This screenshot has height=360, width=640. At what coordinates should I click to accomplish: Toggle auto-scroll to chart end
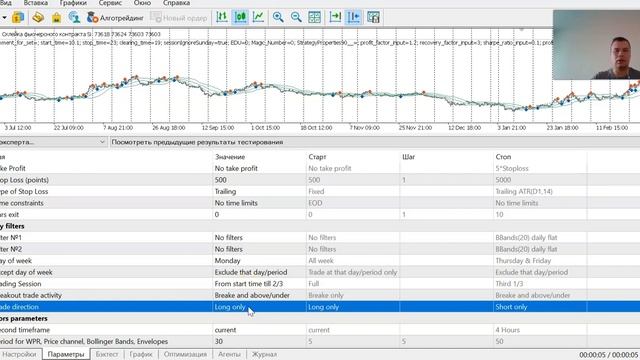point(335,17)
